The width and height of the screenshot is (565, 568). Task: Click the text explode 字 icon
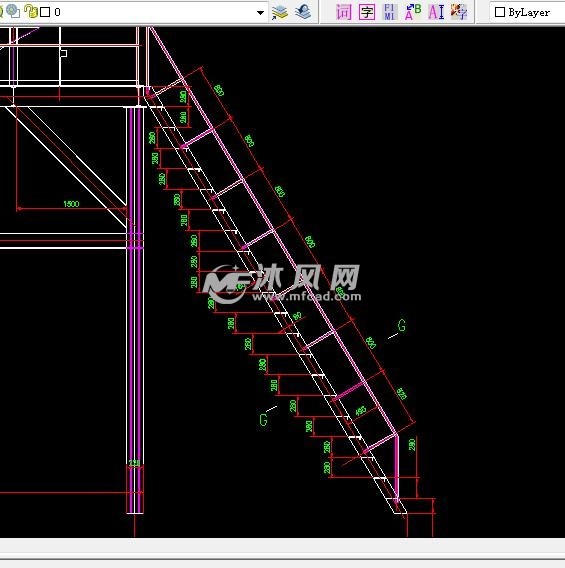(459, 12)
